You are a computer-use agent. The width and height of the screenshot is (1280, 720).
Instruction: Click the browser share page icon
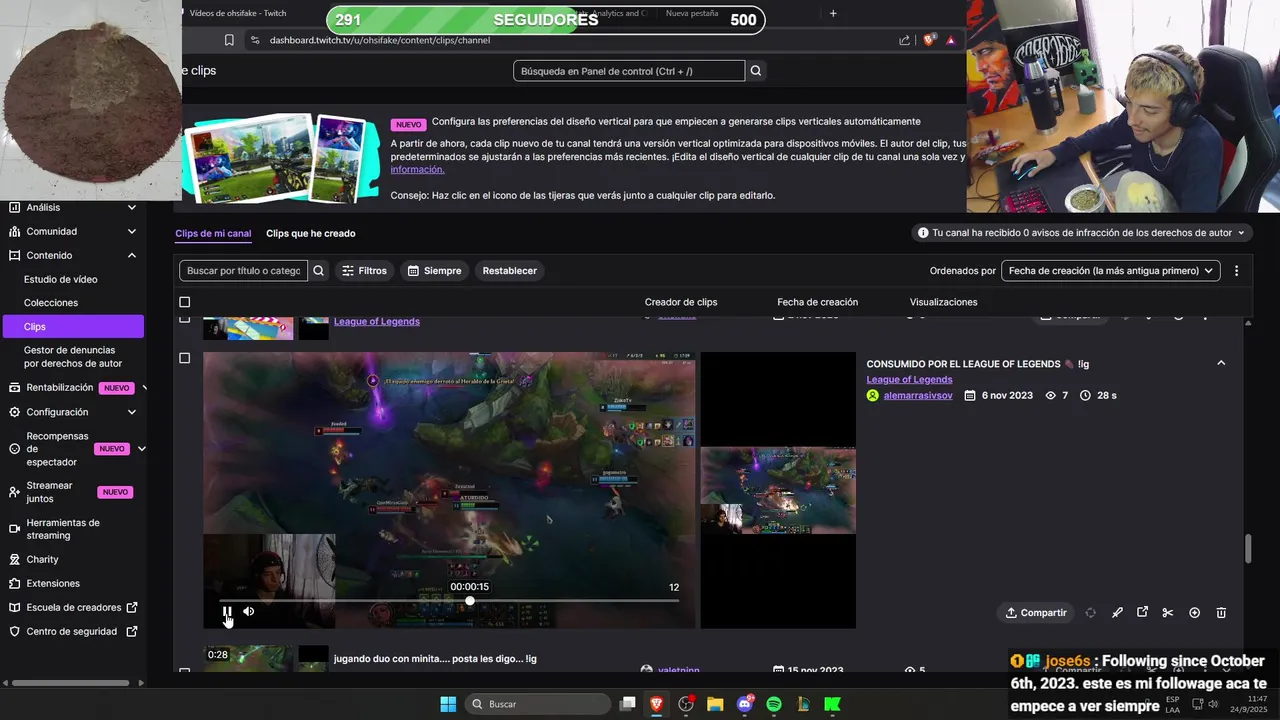pyautogui.click(x=904, y=40)
